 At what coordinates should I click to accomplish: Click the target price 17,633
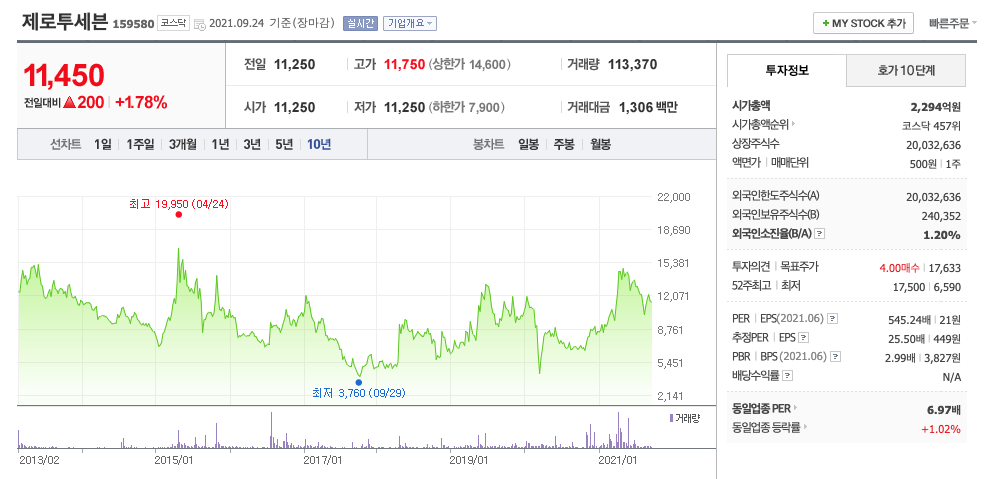(x=945, y=268)
